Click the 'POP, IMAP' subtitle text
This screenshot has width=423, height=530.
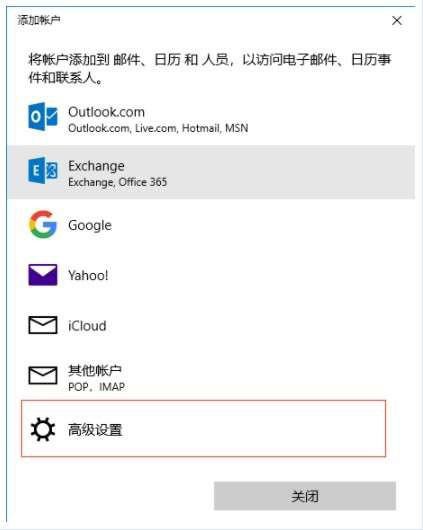96,387
